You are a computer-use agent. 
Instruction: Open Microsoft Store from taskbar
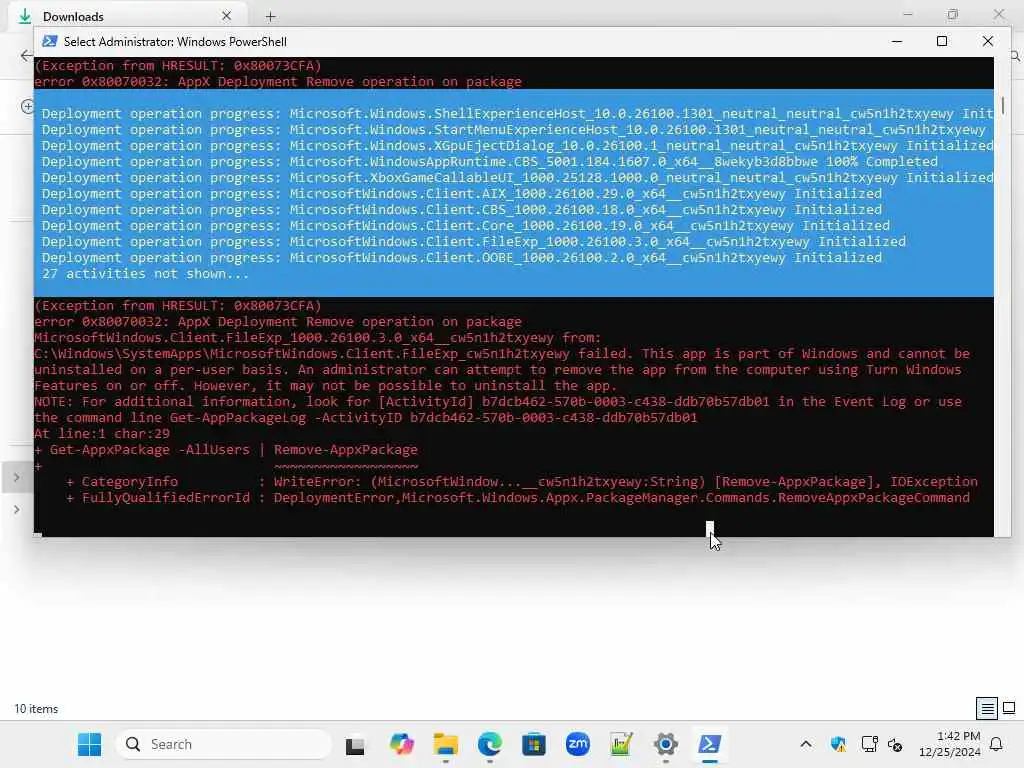534,744
